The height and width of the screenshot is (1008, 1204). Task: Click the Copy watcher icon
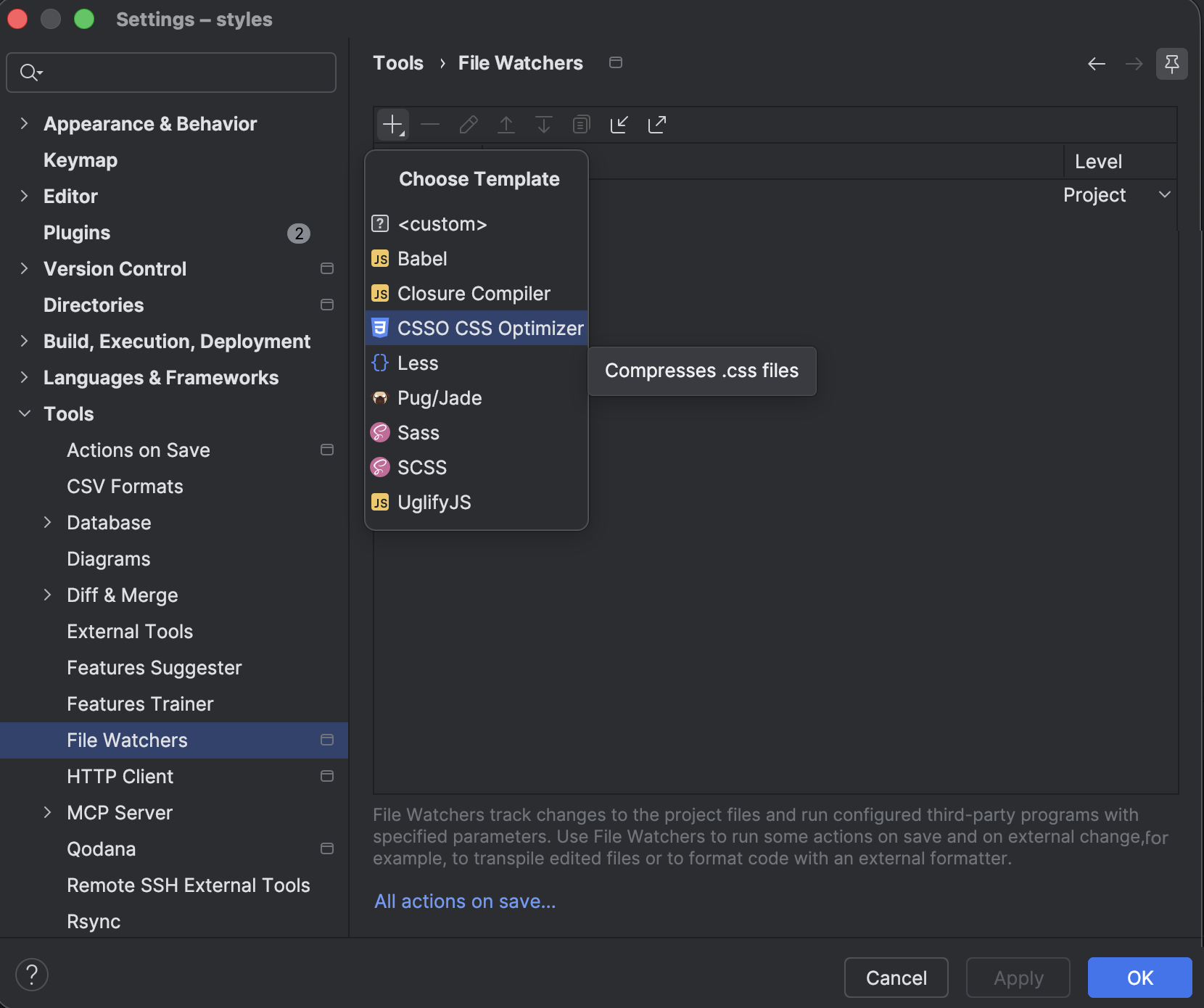pos(581,125)
